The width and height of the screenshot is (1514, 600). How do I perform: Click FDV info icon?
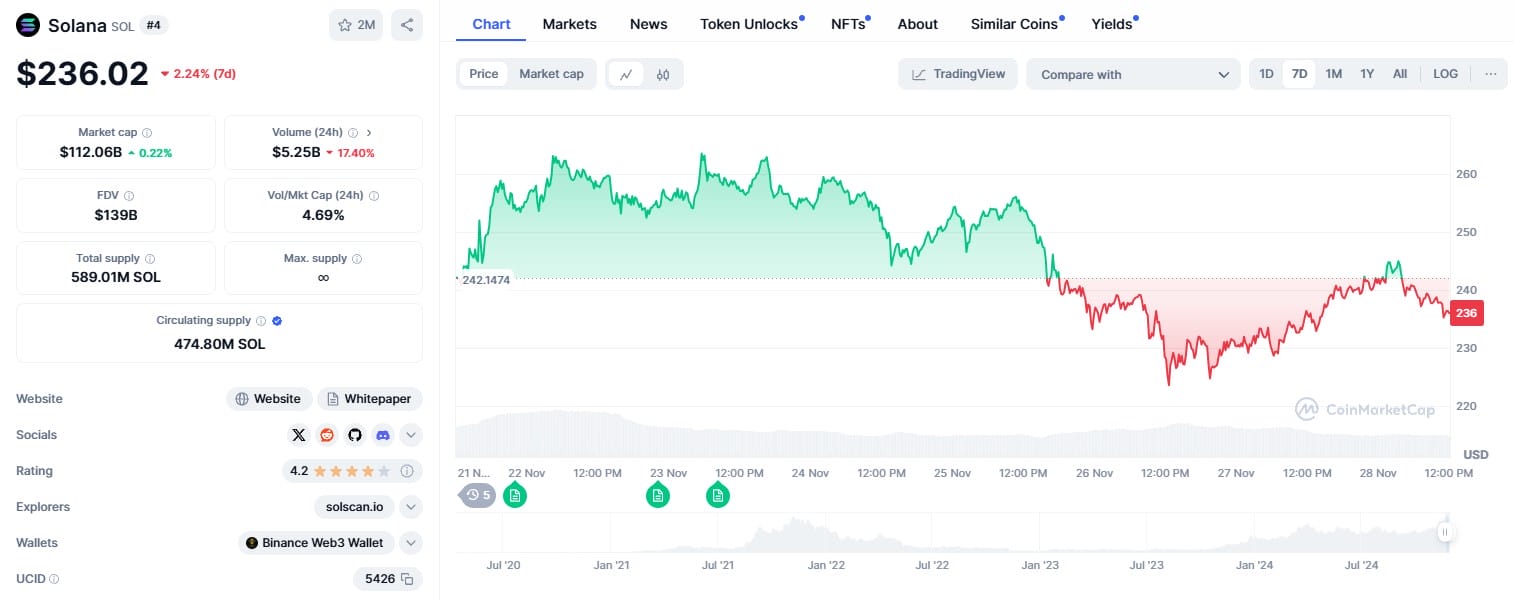point(129,196)
